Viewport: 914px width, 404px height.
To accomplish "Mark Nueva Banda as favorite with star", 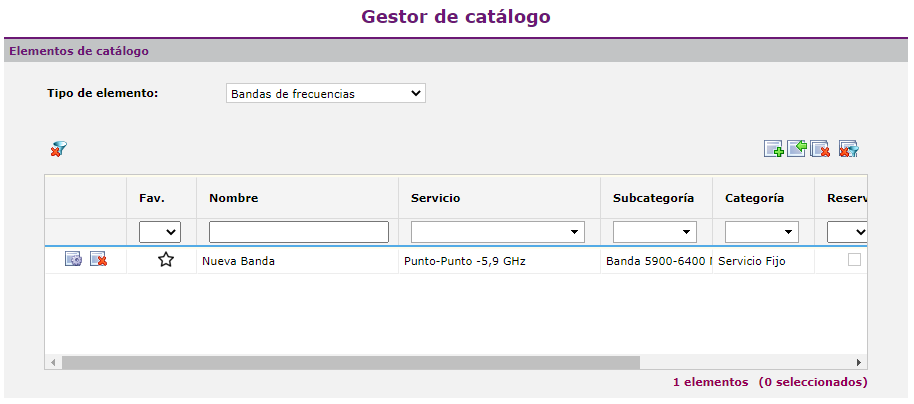I will [166, 260].
